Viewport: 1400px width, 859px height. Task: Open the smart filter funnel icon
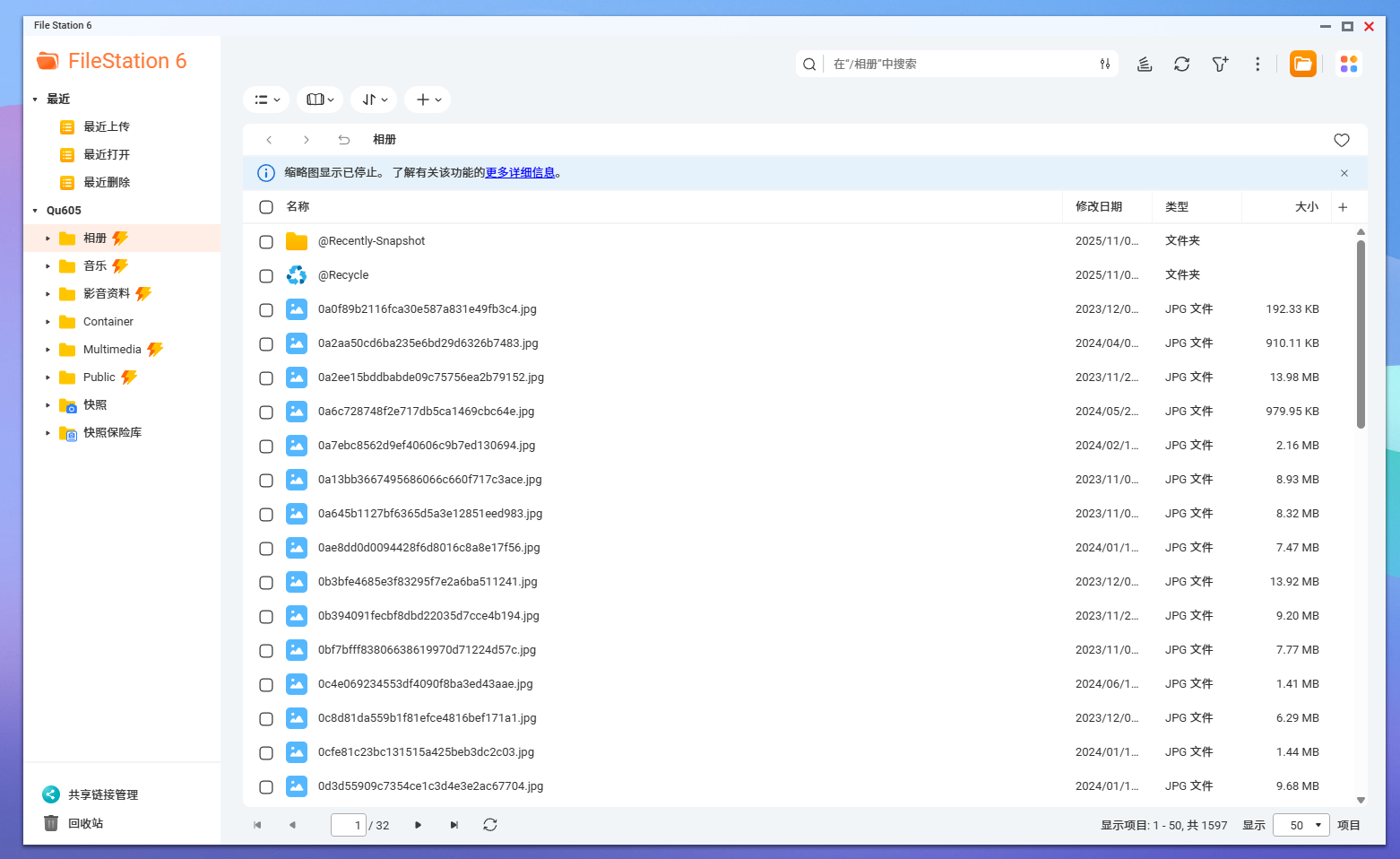tap(1220, 64)
